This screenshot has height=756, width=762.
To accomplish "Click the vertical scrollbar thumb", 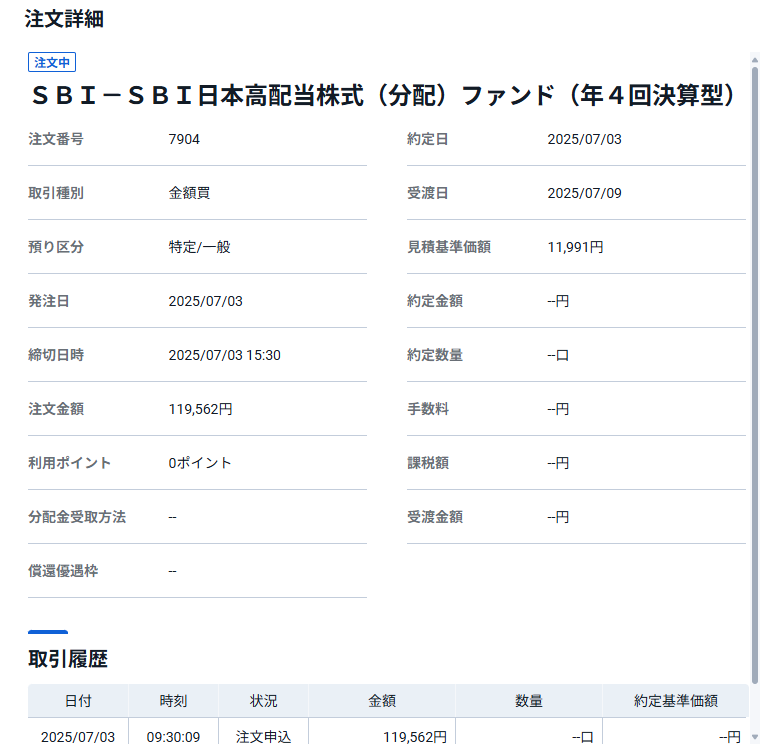I will point(755,375).
